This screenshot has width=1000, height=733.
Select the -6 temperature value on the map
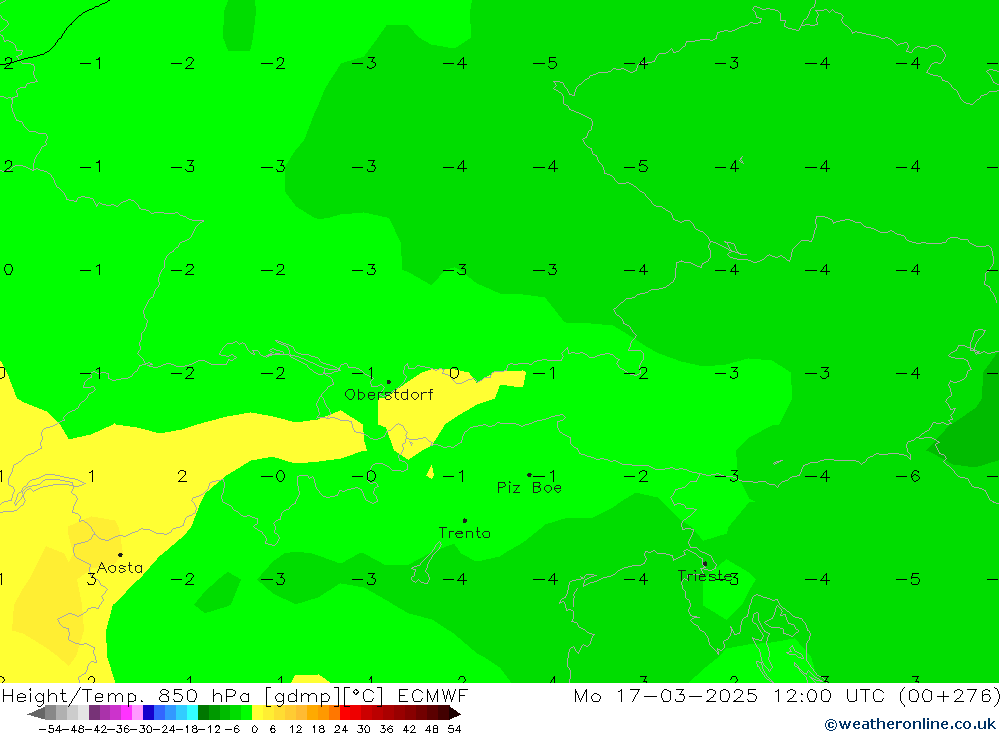(908, 476)
